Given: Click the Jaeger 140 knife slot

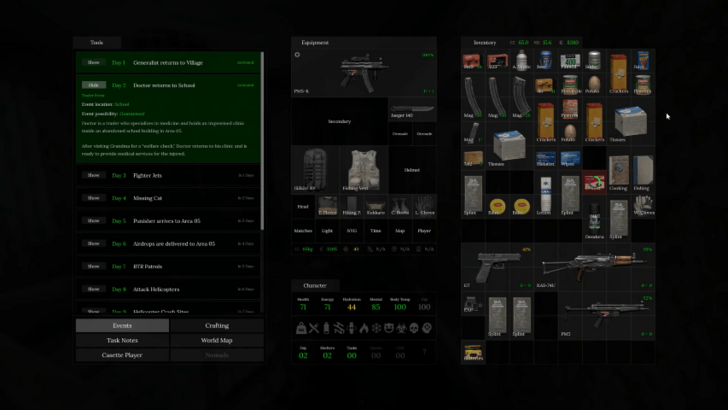Looking at the screenshot, I should 412,109.
